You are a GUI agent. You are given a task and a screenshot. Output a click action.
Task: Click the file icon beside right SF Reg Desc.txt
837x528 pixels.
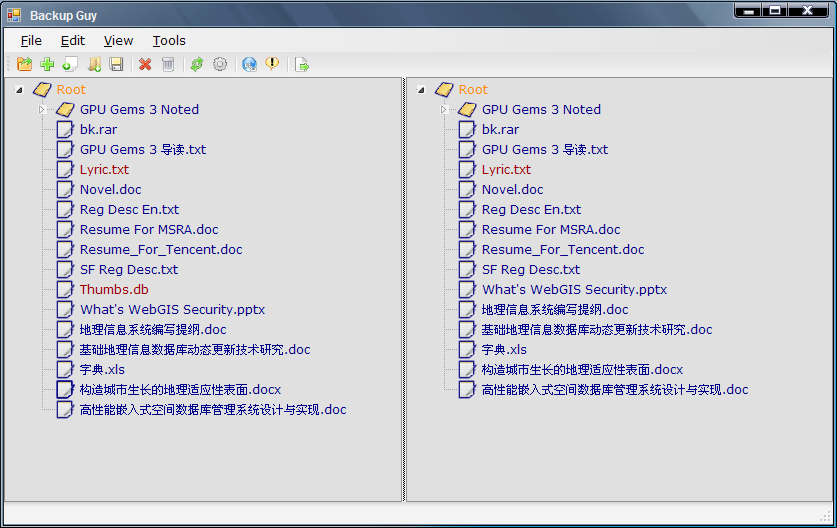tap(467, 270)
